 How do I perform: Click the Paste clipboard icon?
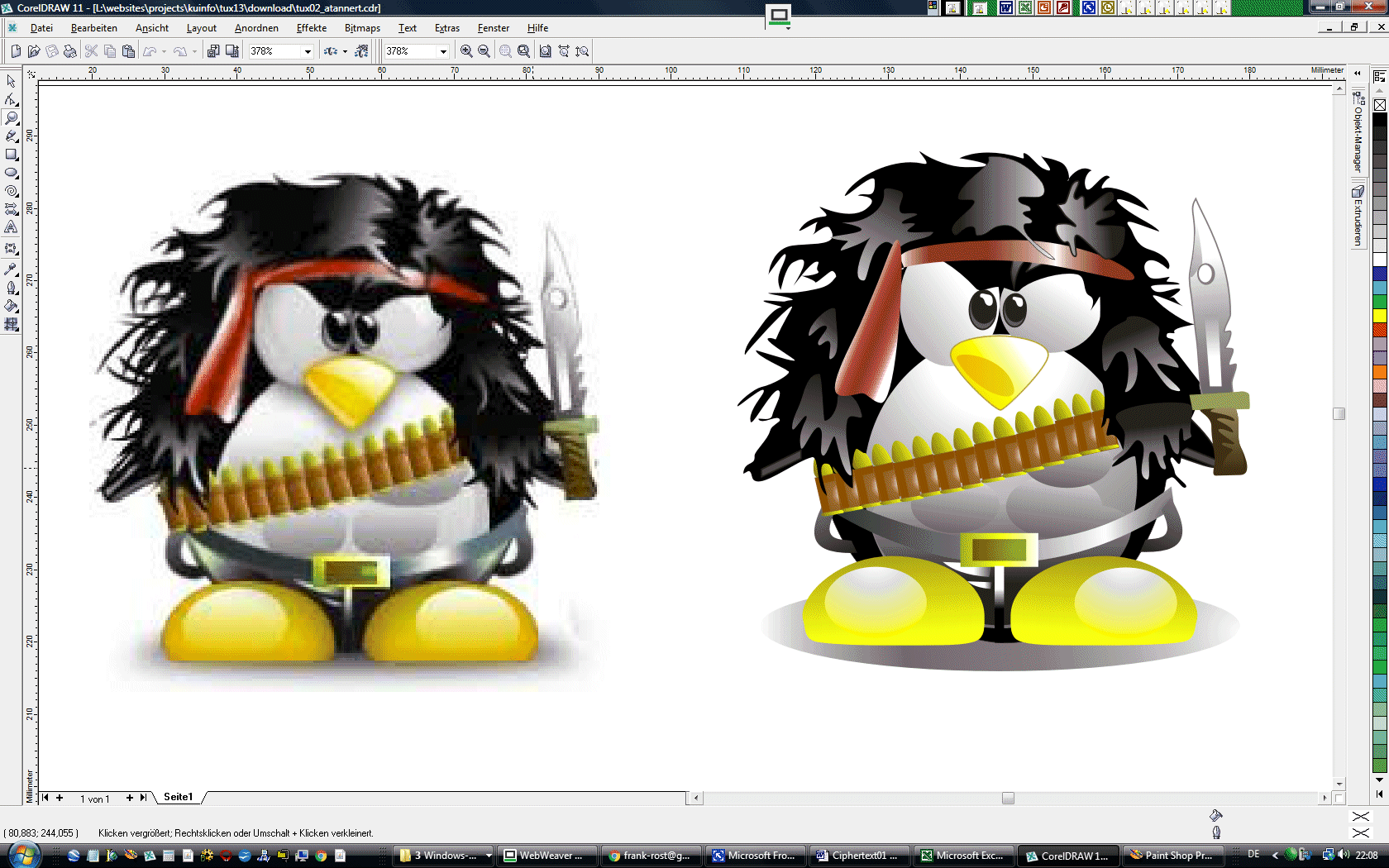pos(128,51)
